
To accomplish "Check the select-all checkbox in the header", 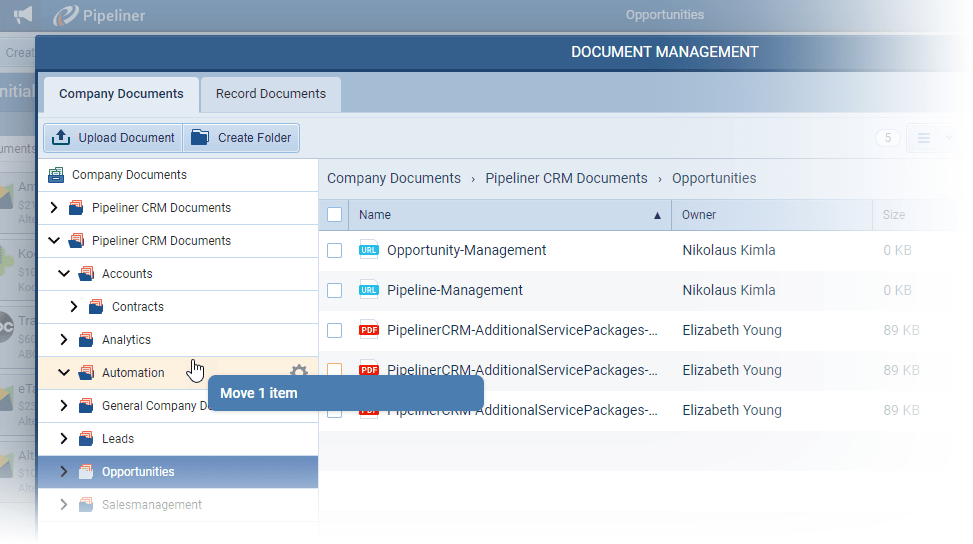I will coord(335,215).
